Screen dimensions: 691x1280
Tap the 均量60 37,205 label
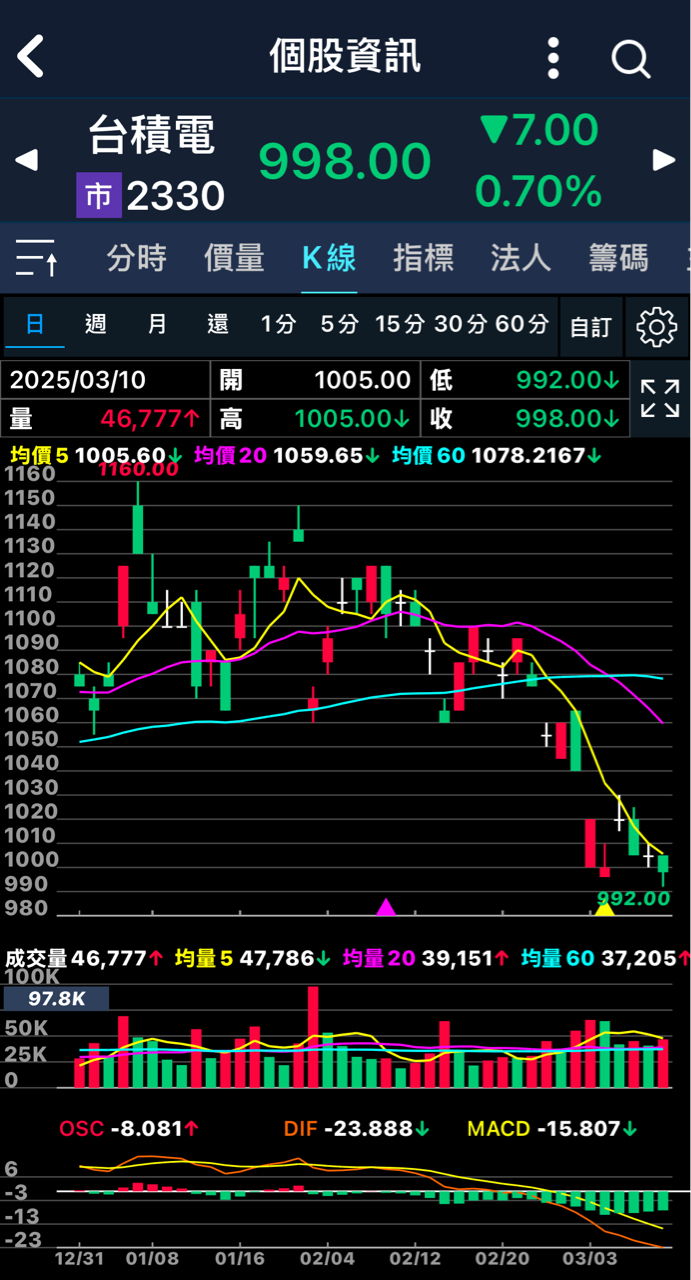click(x=605, y=958)
